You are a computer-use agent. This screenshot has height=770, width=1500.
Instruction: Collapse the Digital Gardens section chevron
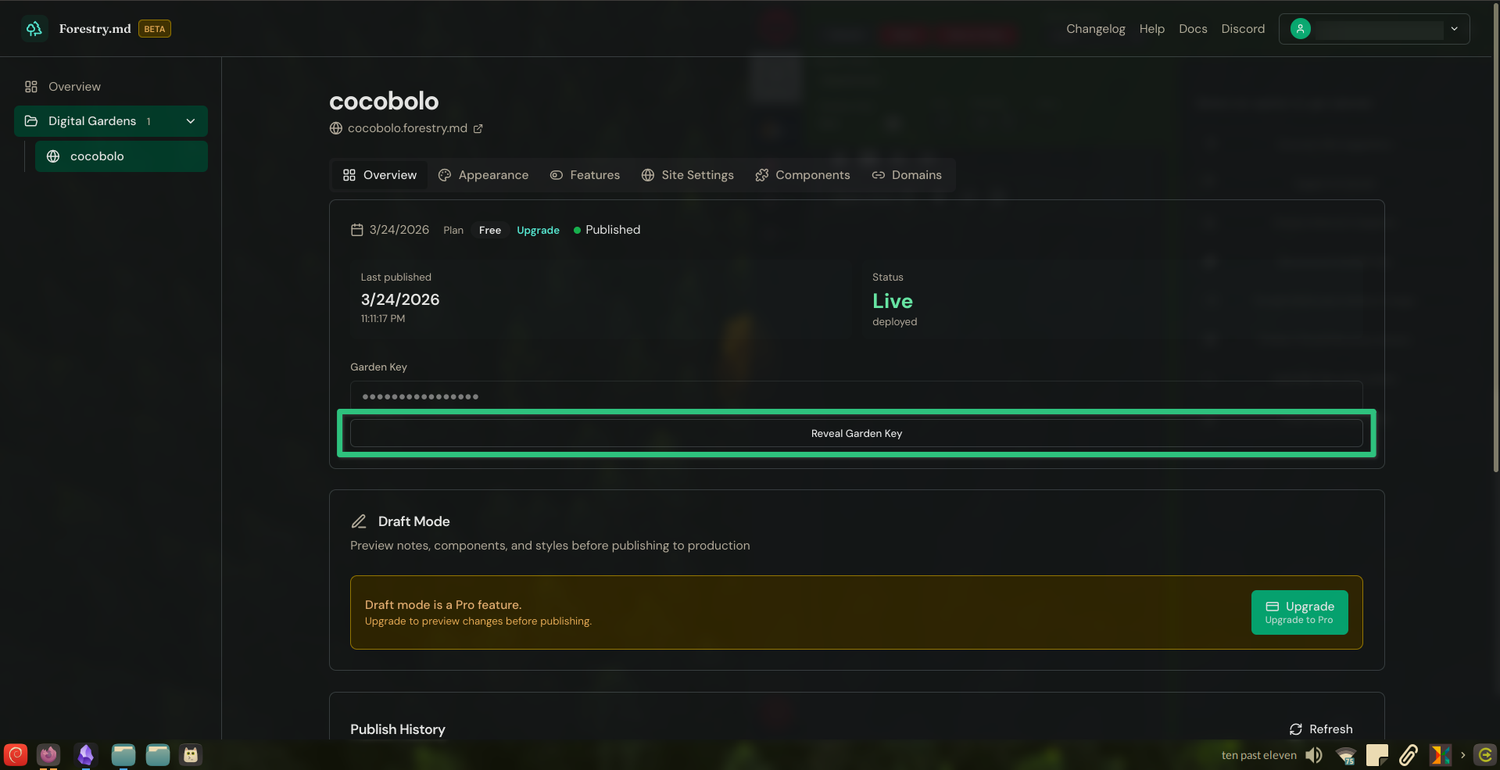(190, 121)
